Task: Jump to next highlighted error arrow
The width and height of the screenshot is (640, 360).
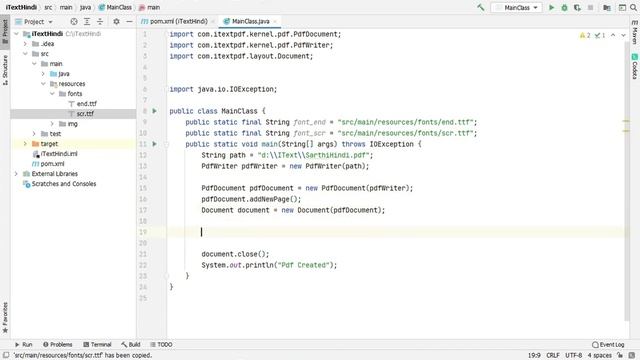Action: [x=623, y=36]
